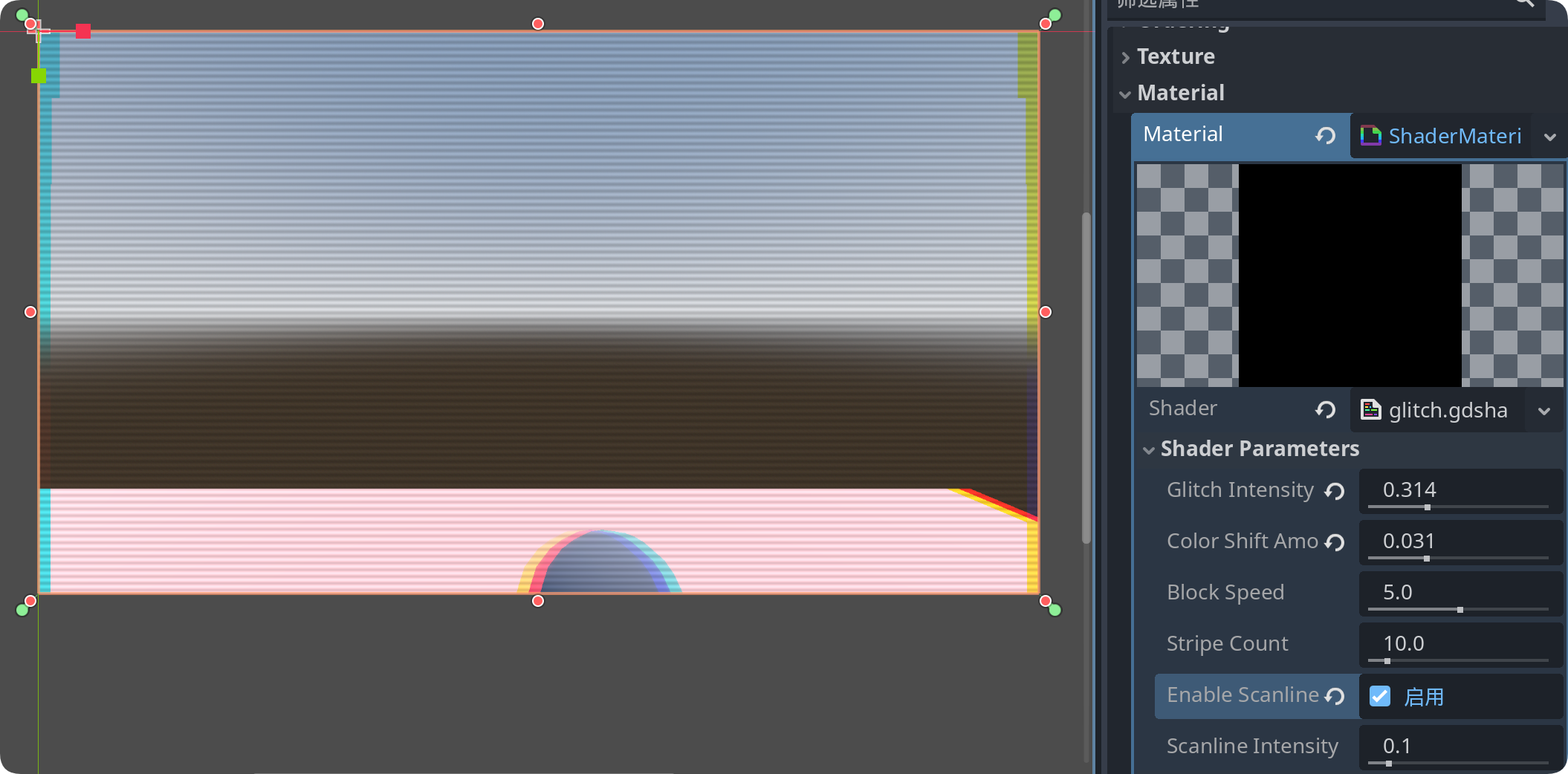The height and width of the screenshot is (774, 1568).
Task: Revert the Color Shift Amount value
Action: (x=1335, y=542)
